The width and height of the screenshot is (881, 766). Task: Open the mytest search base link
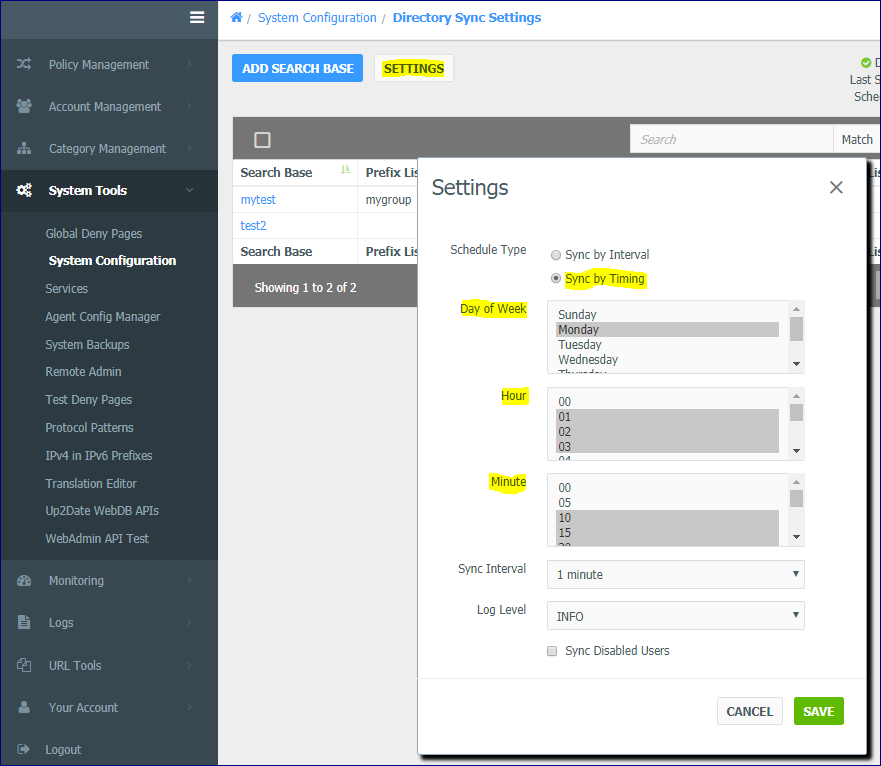point(258,200)
